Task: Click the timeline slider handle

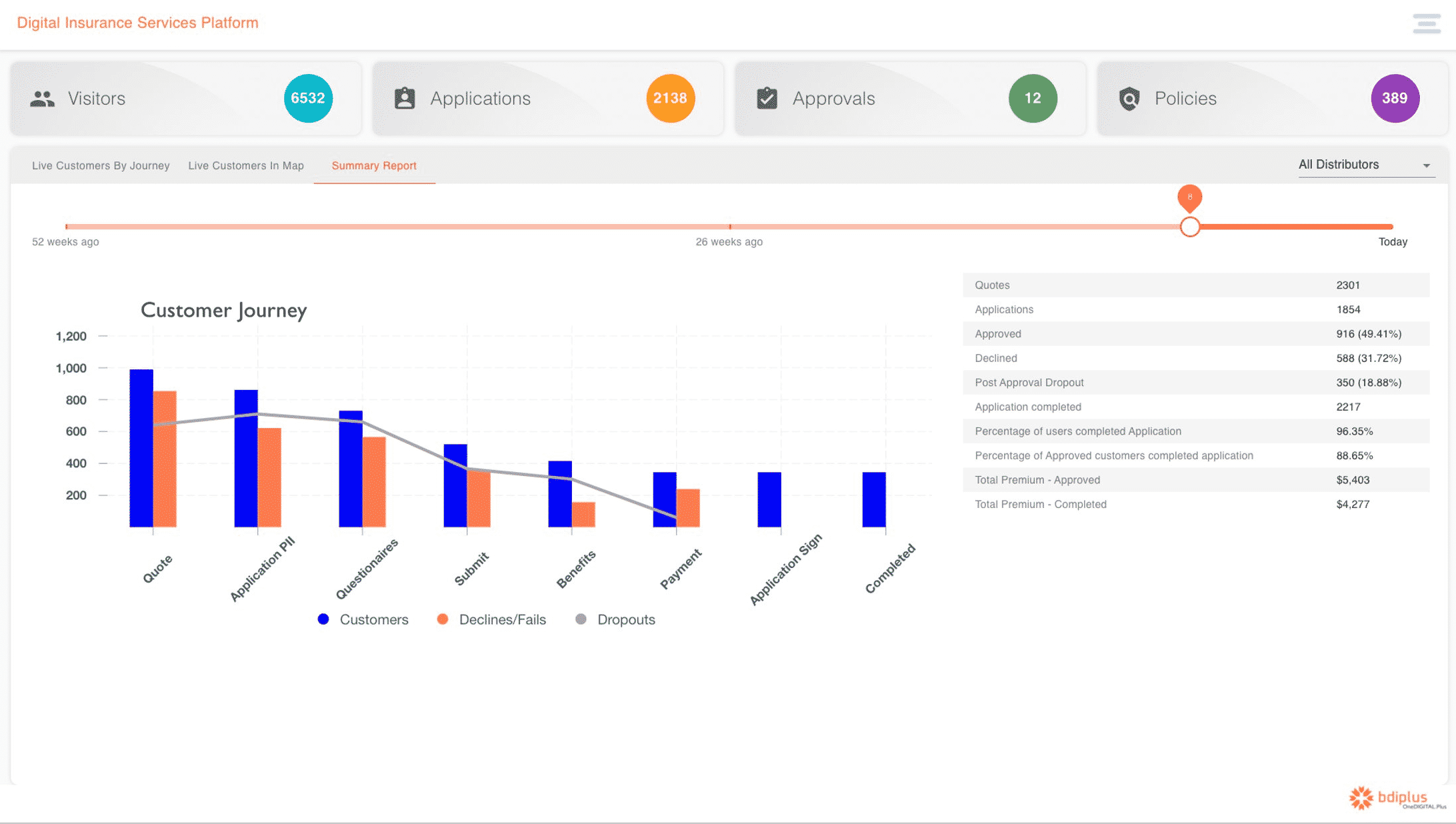Action: coord(1190,227)
